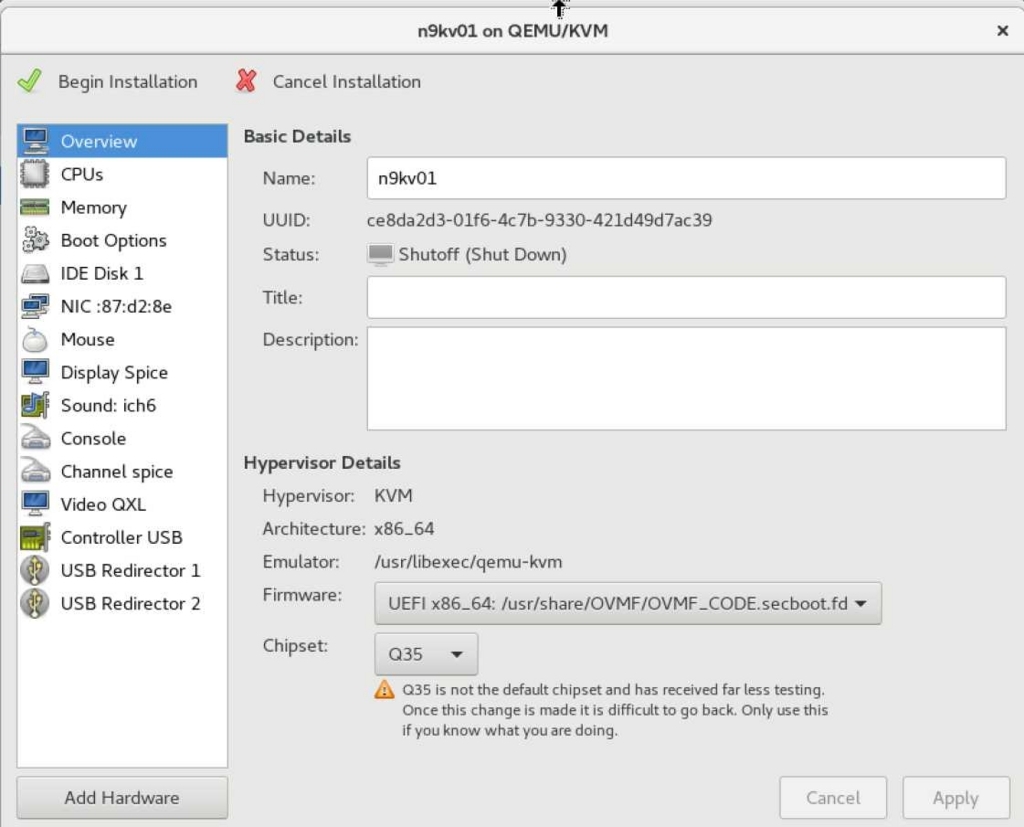Click the Q35 not default chipset warning text
The image size is (1024, 827).
615,709
